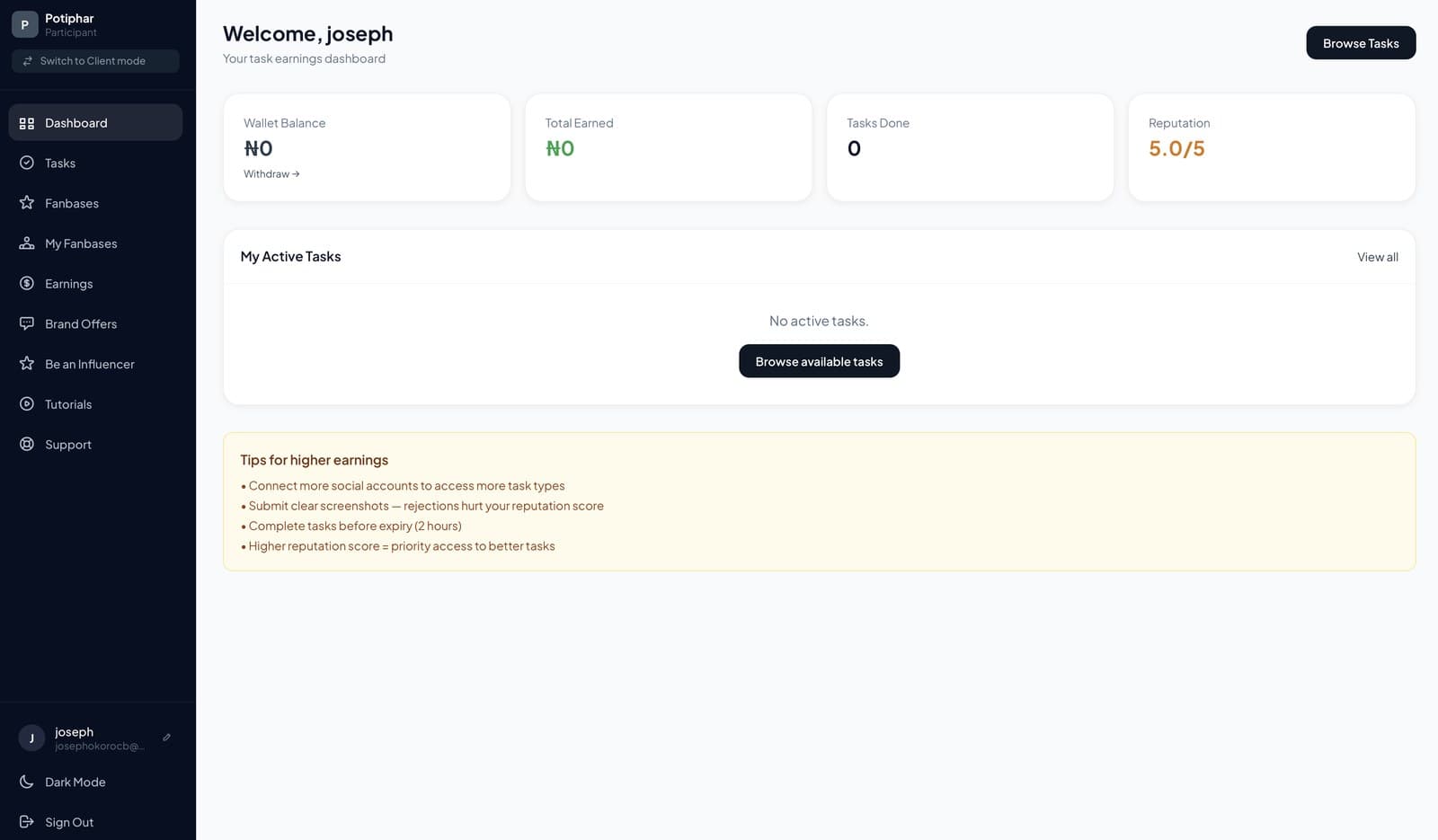Screen dimensions: 1438x840
Task: Open View all active tasks link
Action: [x=1378, y=257]
